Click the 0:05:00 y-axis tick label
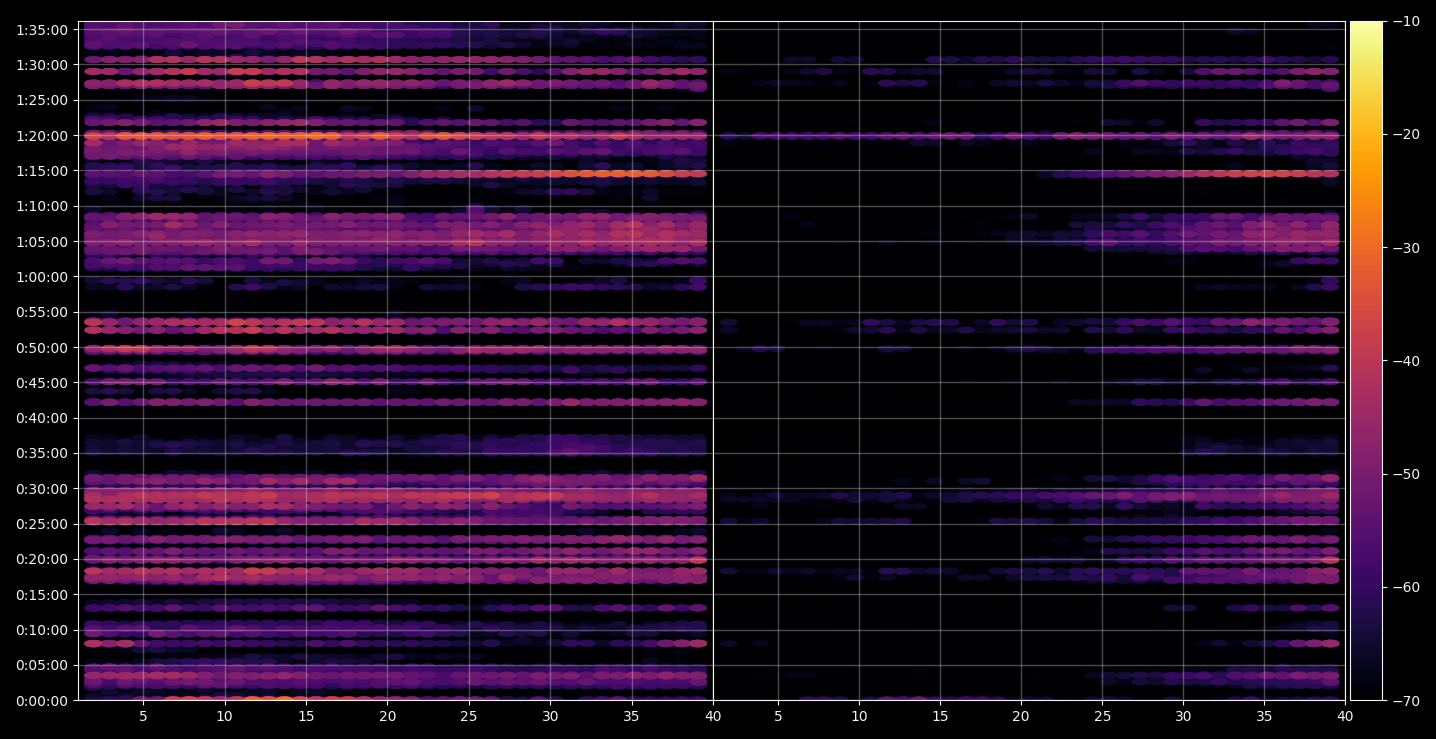Viewport: 1436px width, 739px height. click(x=42, y=665)
